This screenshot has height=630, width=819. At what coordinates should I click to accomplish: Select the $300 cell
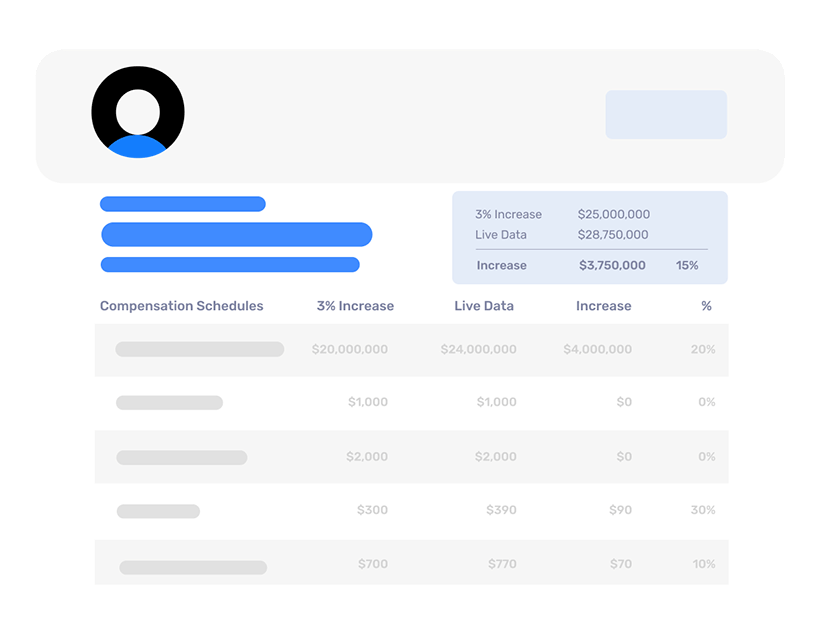click(x=372, y=510)
